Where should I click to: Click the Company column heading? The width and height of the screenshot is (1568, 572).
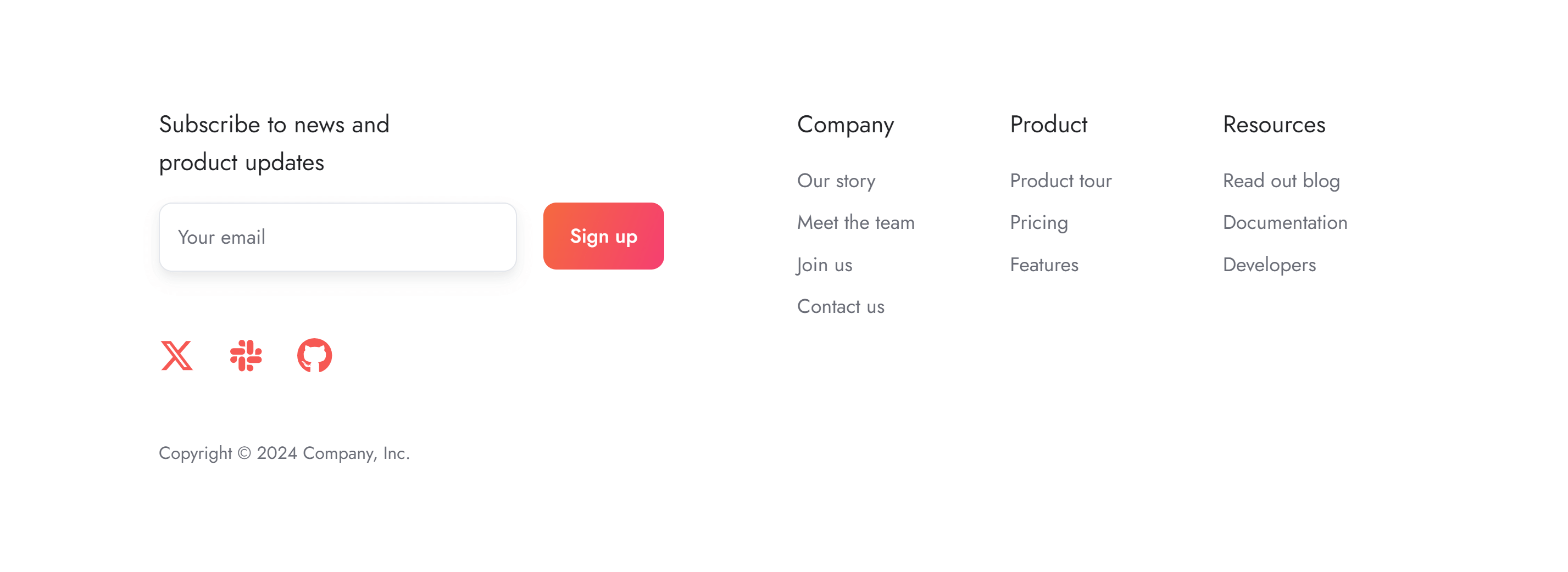click(x=845, y=125)
